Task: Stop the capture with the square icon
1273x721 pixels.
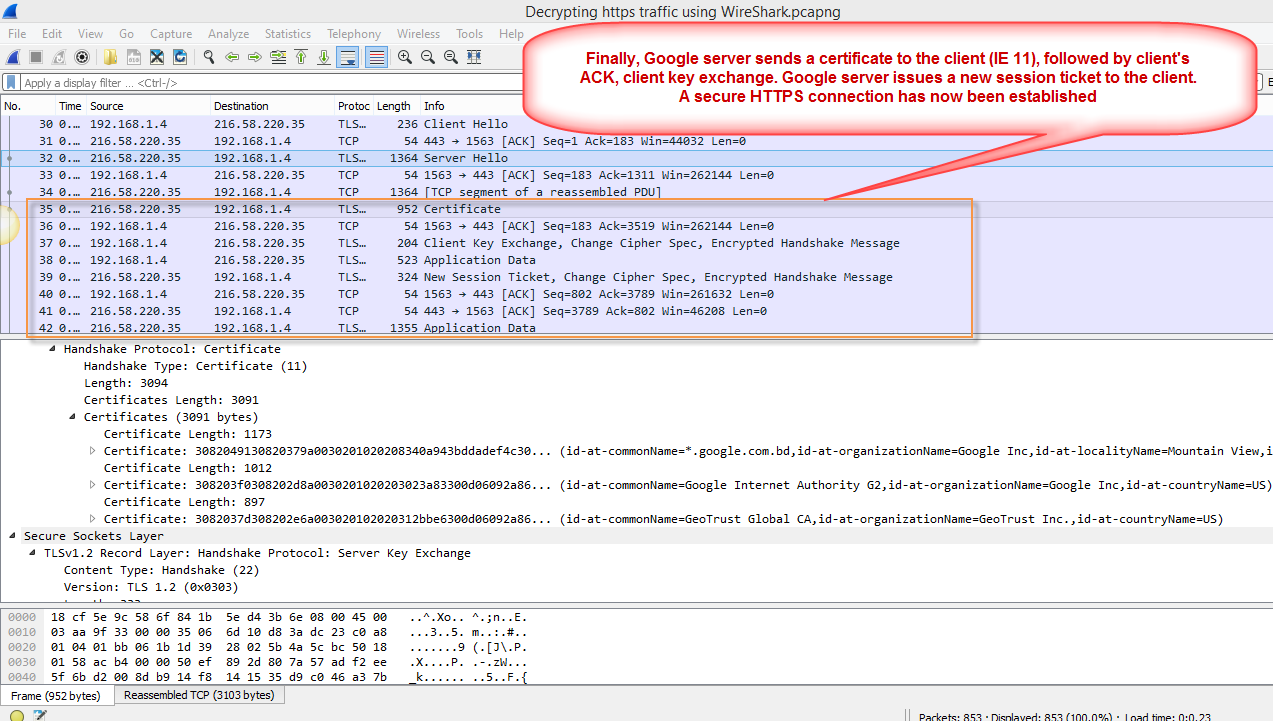Action: tap(36, 57)
